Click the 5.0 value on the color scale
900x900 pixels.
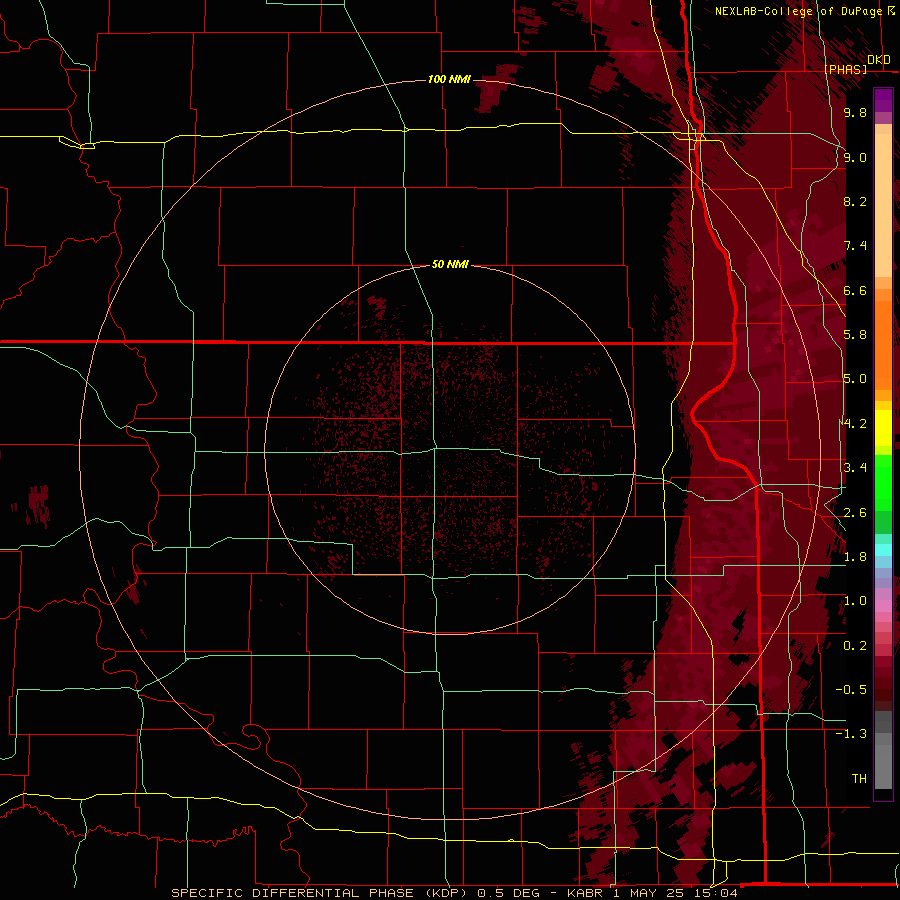point(855,379)
